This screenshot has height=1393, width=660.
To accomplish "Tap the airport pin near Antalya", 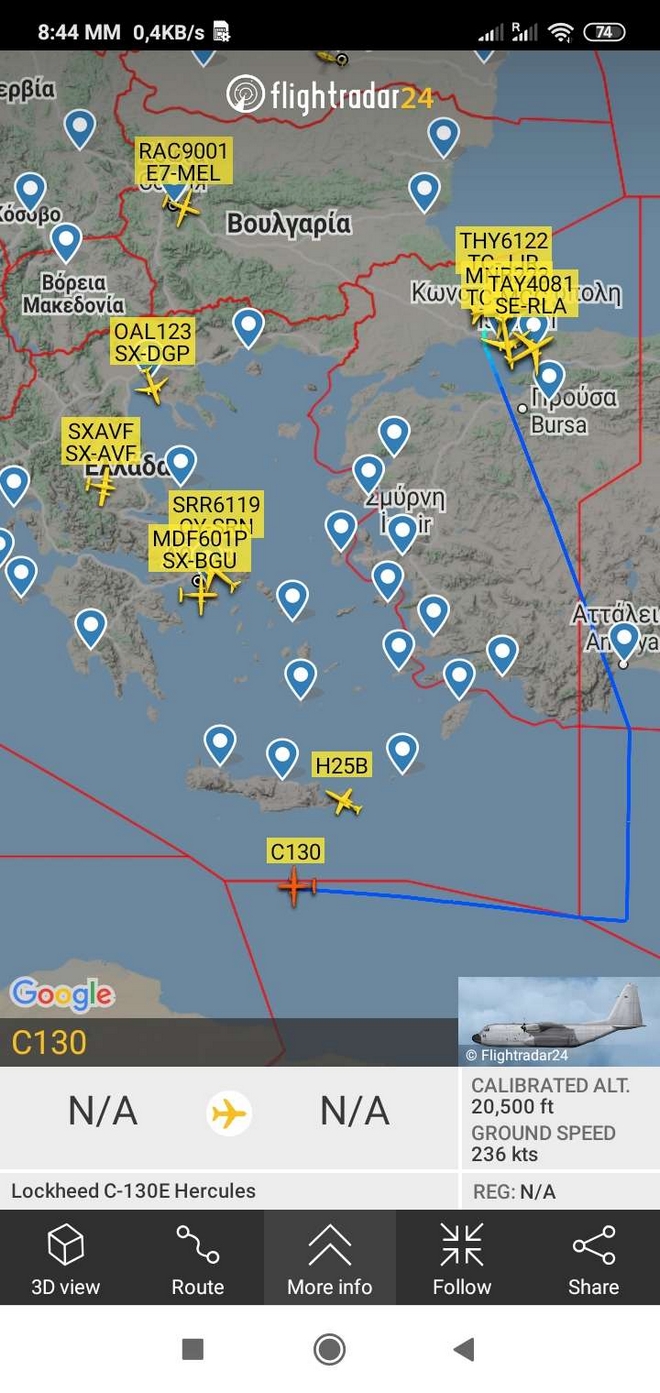I will (x=625, y=641).
